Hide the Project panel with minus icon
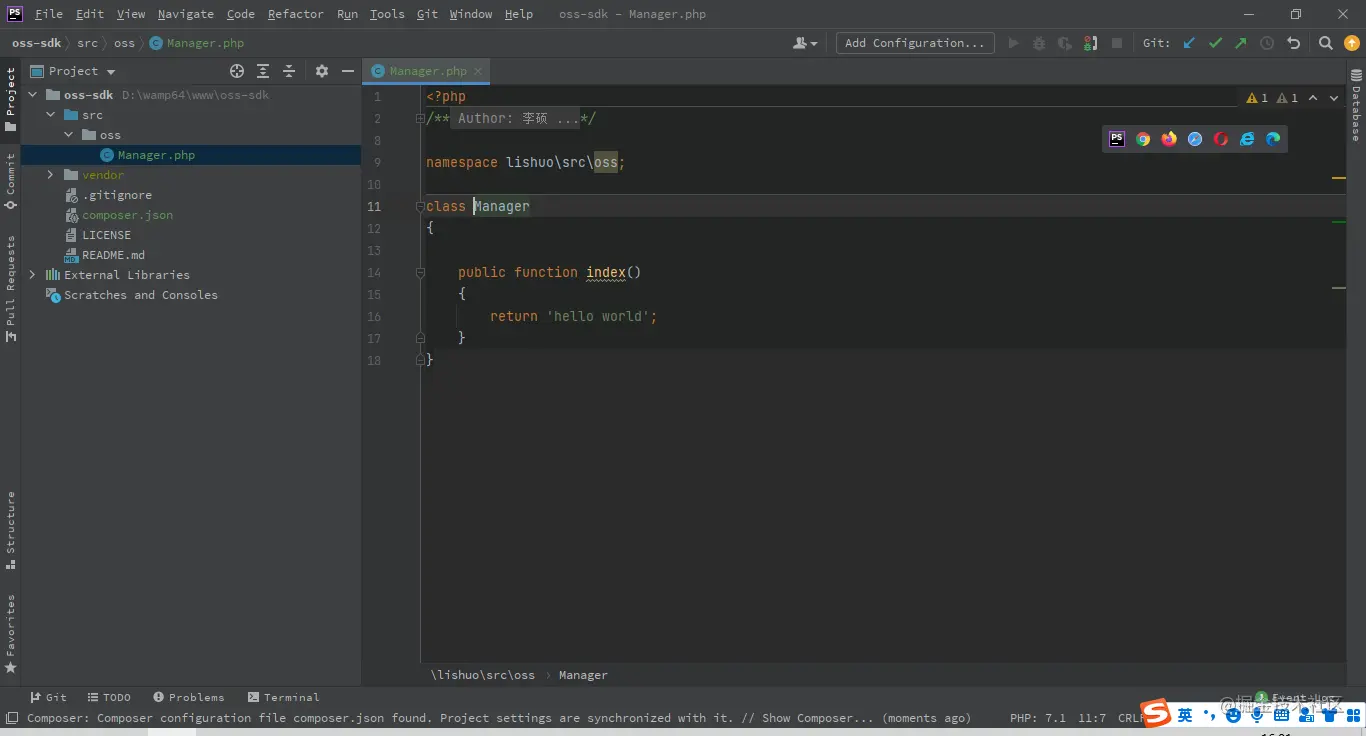Image resolution: width=1366 pixels, height=736 pixels. pos(348,71)
